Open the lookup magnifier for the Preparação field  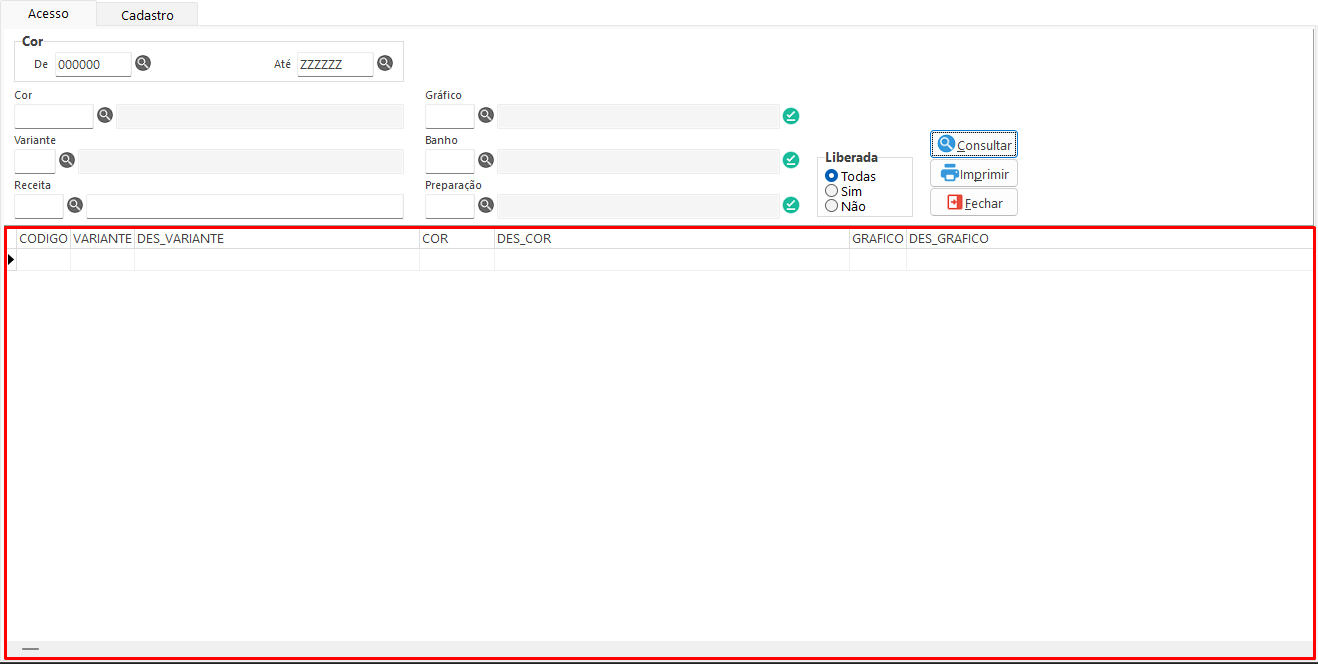pyautogui.click(x=486, y=205)
